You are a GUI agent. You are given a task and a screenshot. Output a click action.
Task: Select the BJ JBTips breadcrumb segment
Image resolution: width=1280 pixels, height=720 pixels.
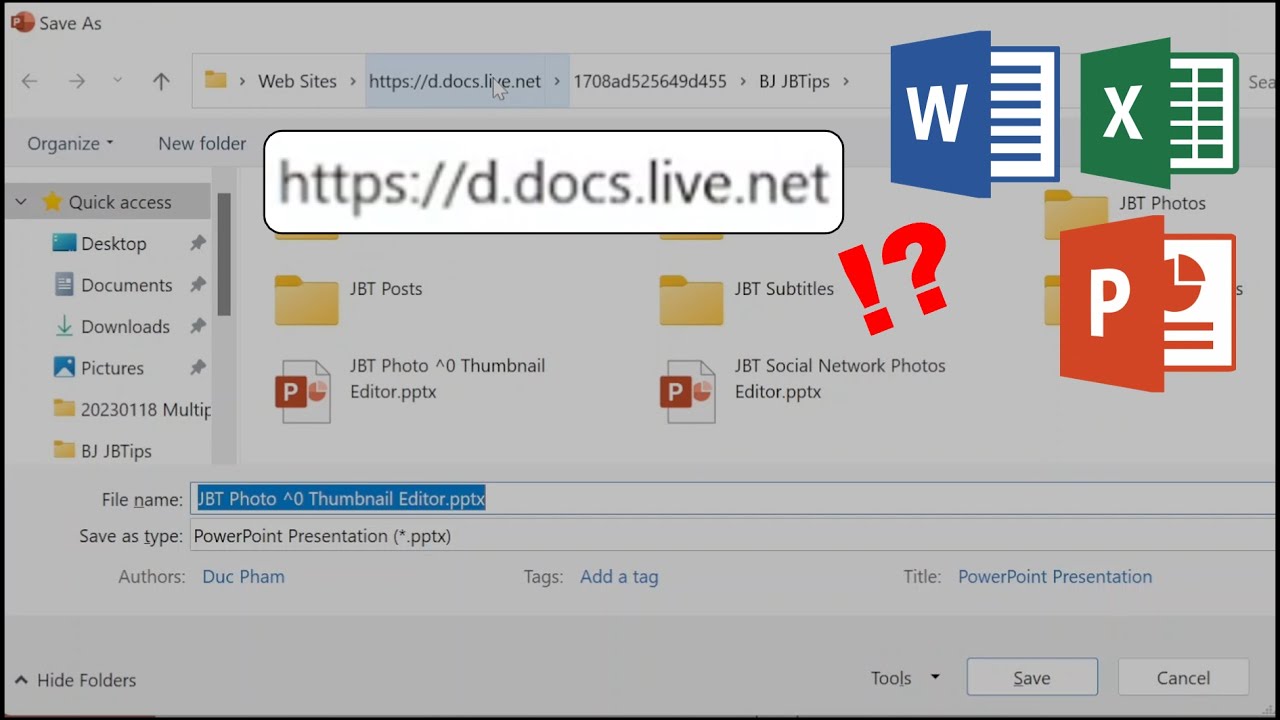[x=794, y=82]
